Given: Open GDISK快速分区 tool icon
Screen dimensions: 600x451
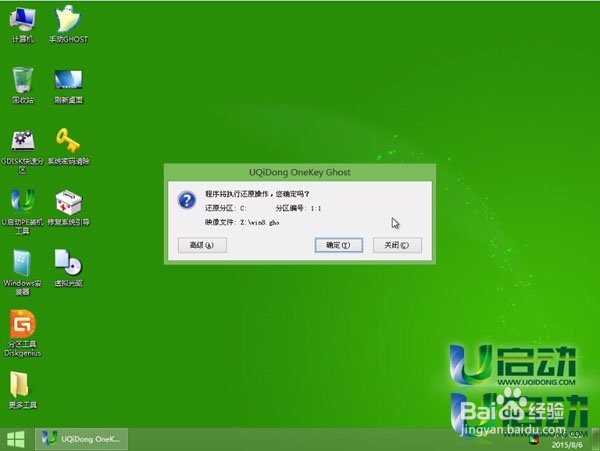Looking at the screenshot, I should click(x=23, y=151).
